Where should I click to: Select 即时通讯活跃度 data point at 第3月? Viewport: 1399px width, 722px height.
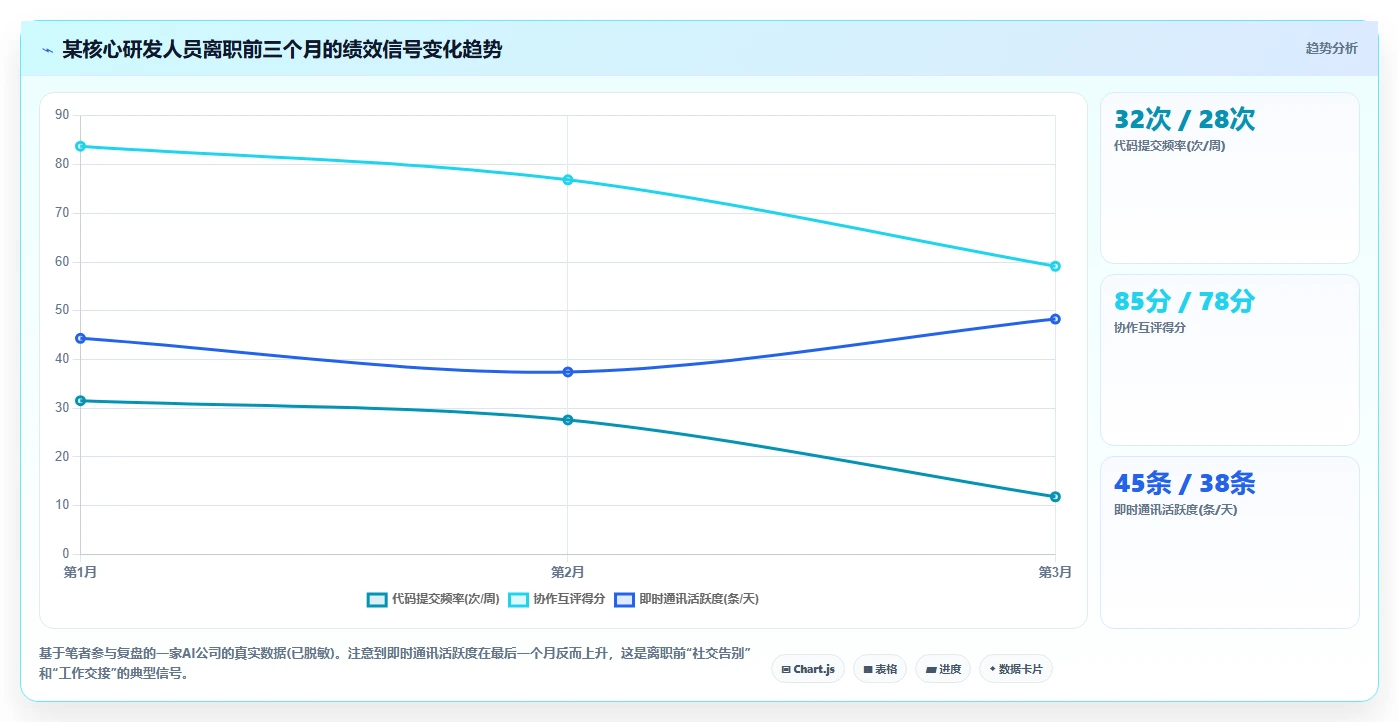click(x=1055, y=319)
